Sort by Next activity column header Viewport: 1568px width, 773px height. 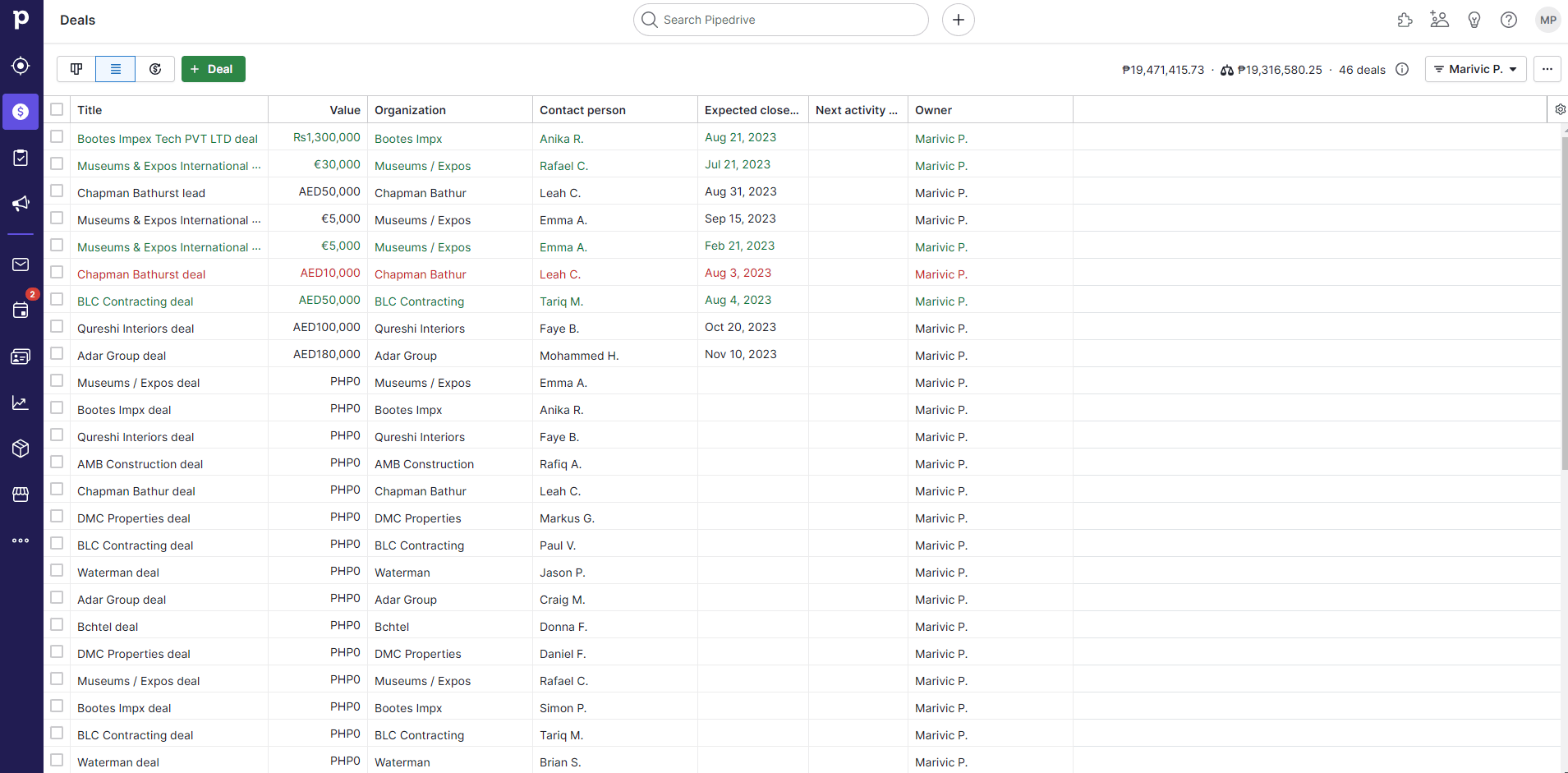point(857,110)
